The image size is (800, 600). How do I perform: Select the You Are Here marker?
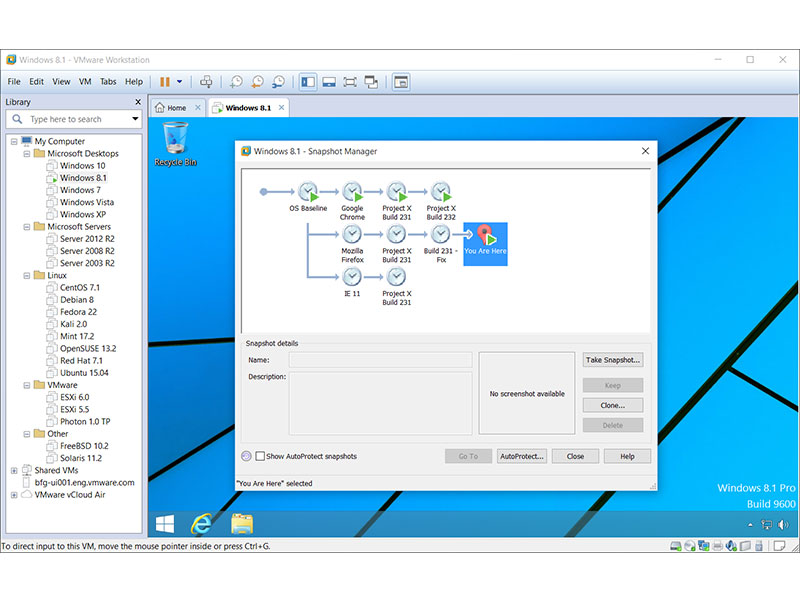point(485,244)
